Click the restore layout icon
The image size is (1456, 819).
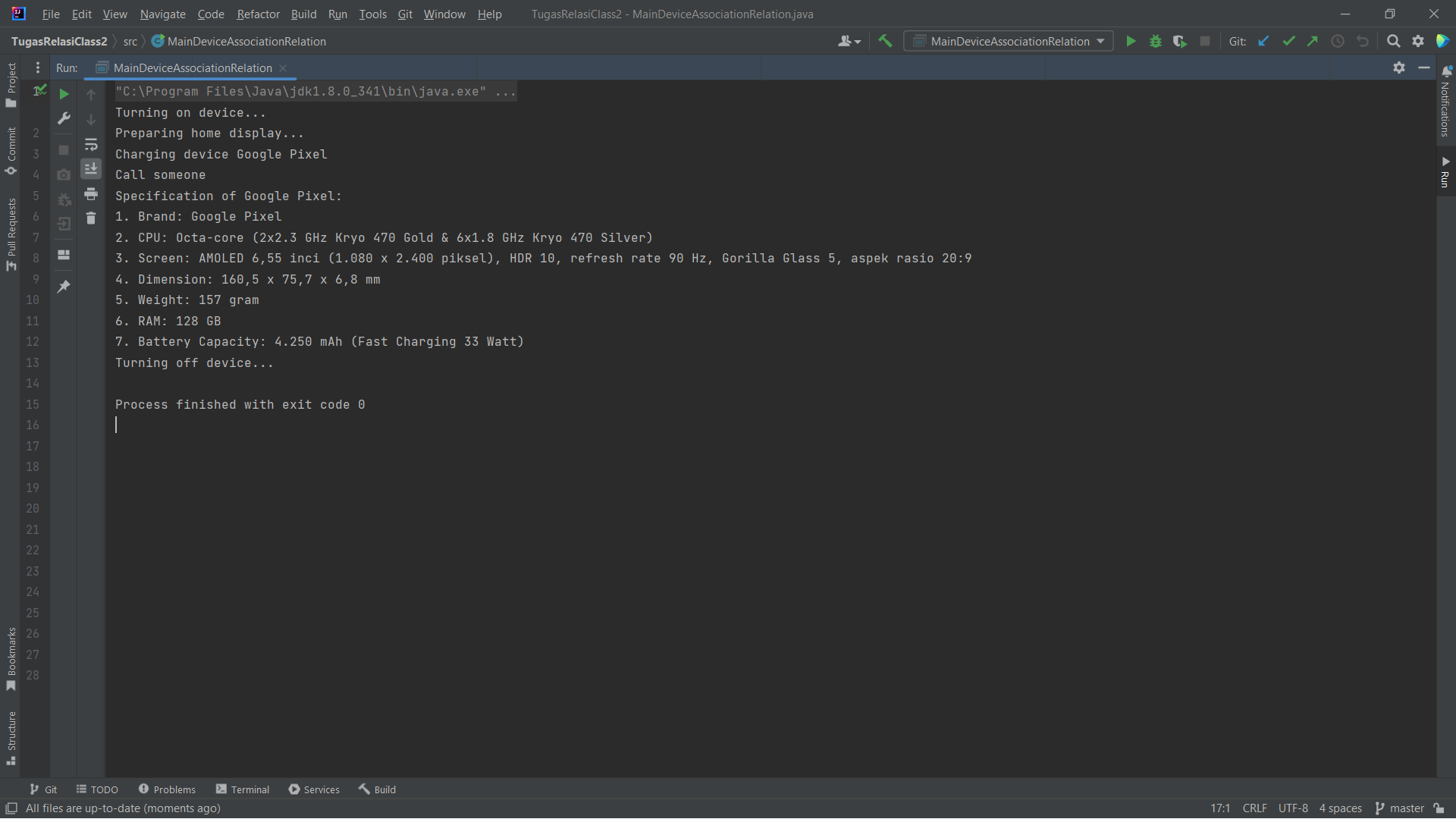coord(64,255)
